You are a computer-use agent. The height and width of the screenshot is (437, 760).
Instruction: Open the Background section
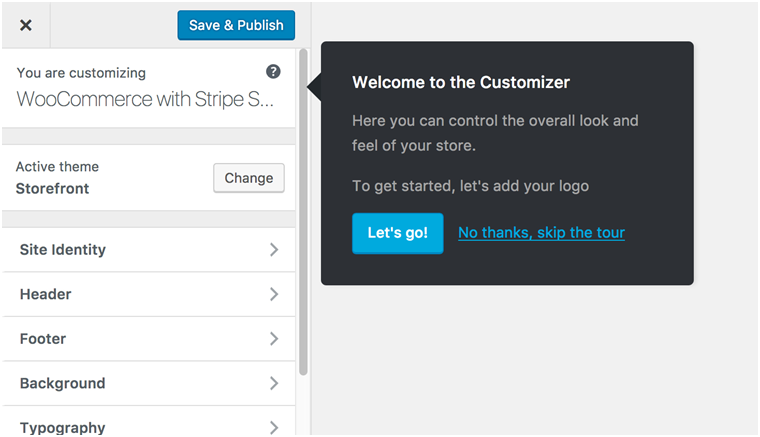148,383
